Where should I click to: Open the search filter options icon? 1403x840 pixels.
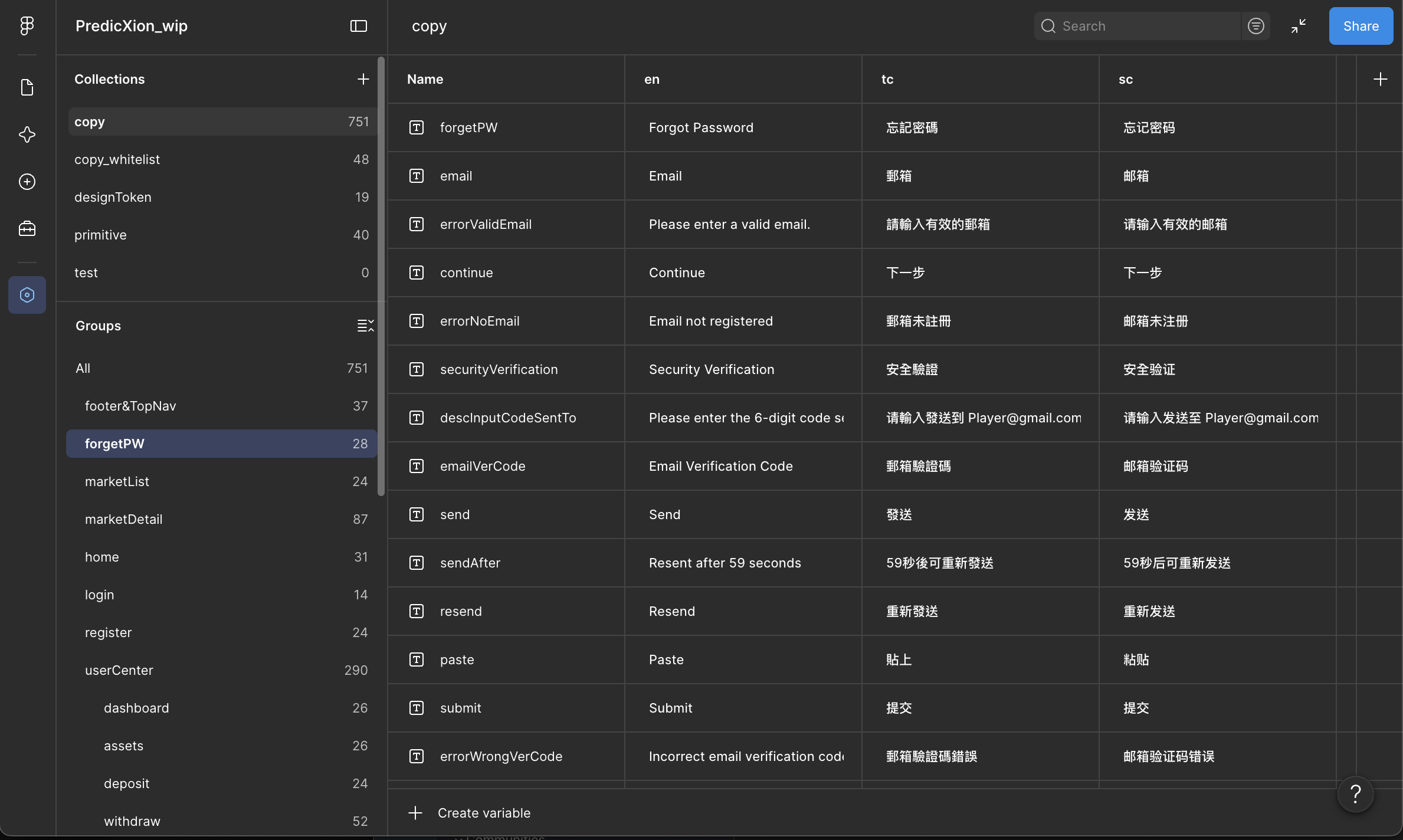tap(1256, 26)
